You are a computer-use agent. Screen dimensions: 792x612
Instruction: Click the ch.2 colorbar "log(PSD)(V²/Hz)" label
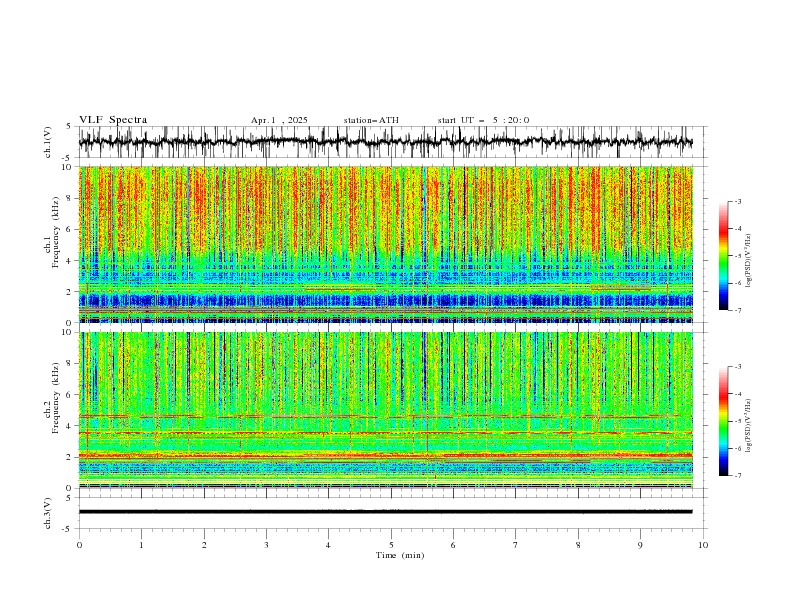749,426
